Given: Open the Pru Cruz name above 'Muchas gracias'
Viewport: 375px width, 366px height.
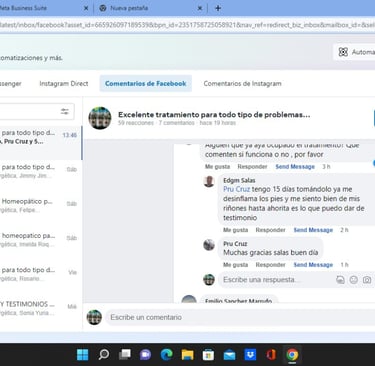Looking at the screenshot, I should click(x=235, y=244).
